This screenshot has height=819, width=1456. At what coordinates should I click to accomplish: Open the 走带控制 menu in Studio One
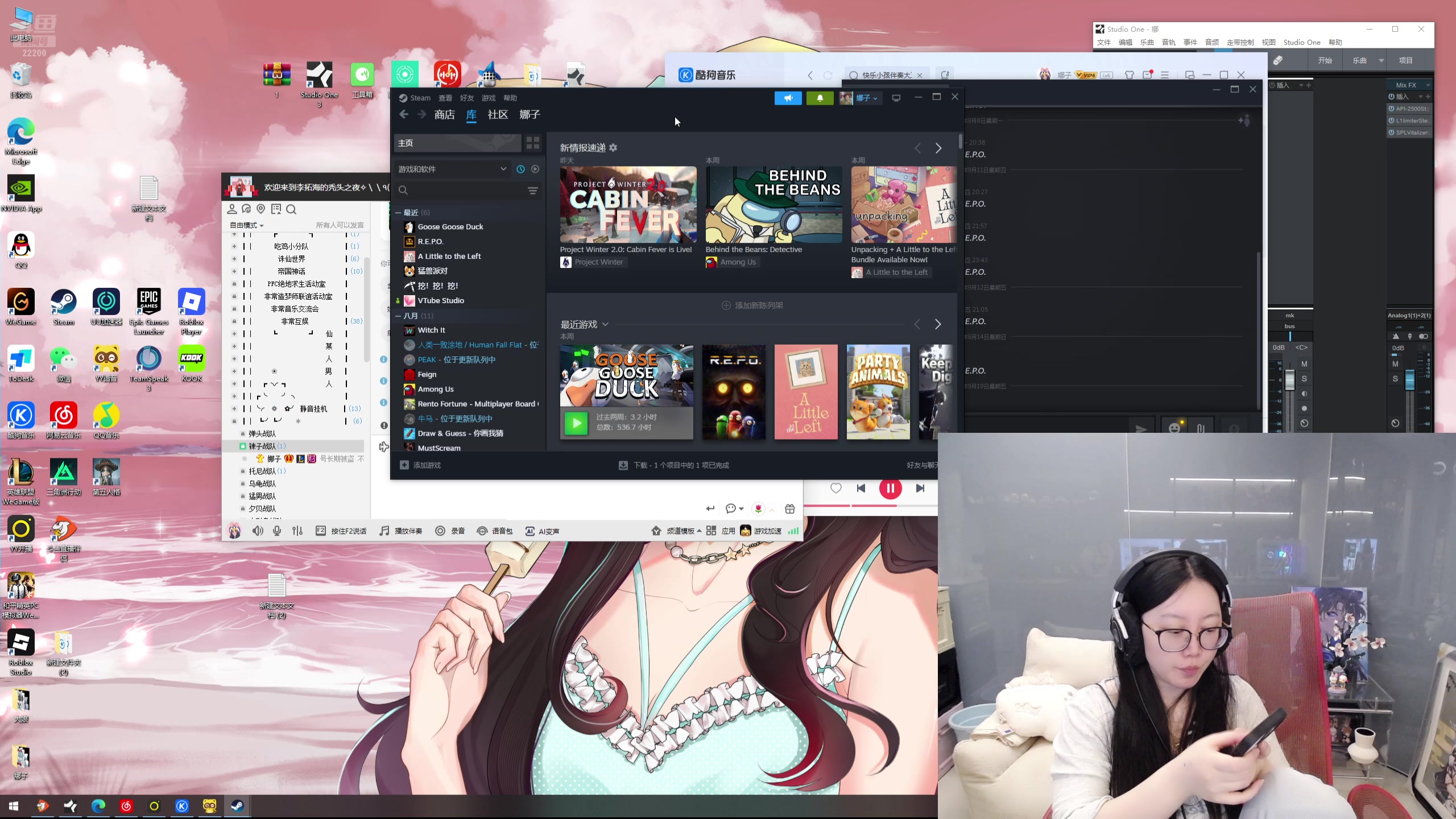[1240, 43]
